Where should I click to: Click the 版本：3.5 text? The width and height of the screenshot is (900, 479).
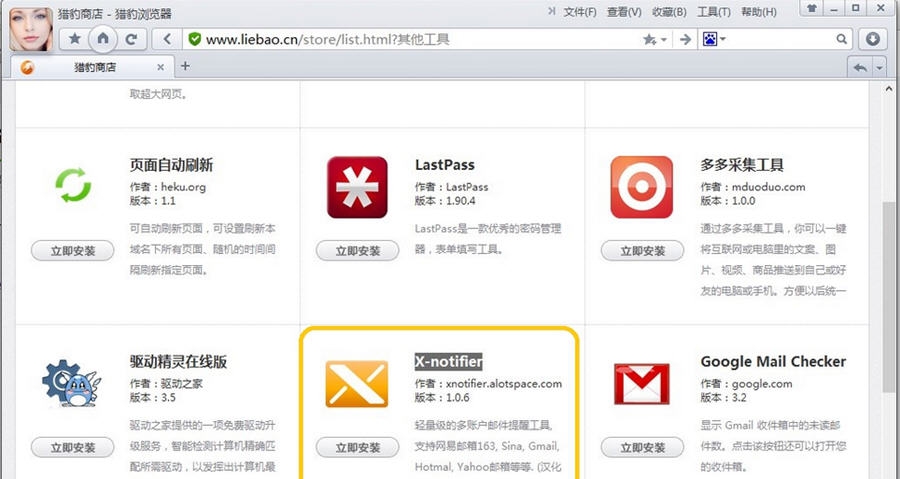153,398
